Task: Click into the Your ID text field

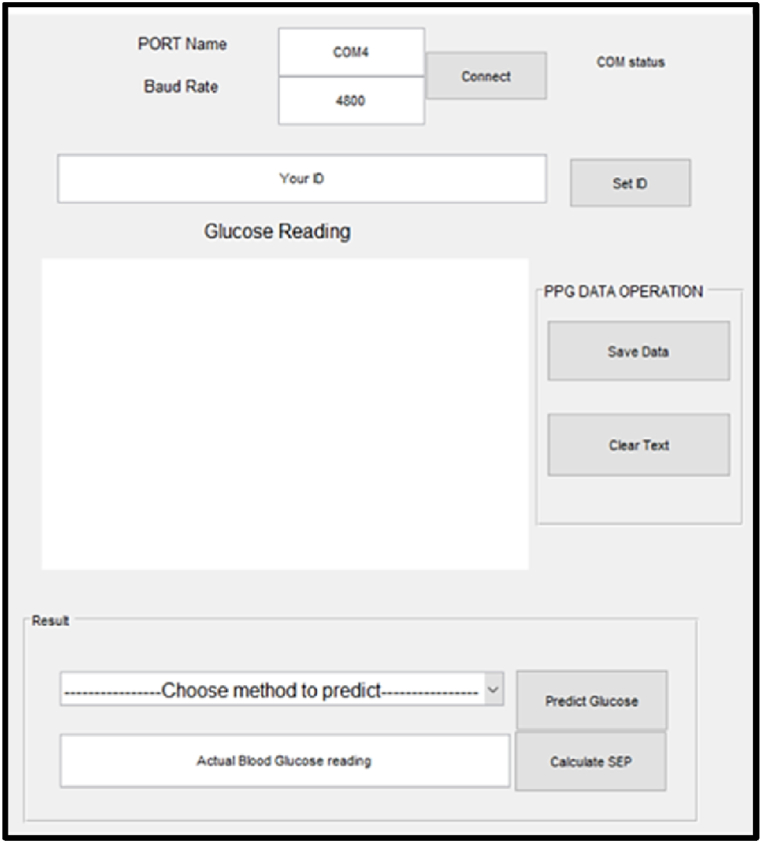Action: click(301, 179)
